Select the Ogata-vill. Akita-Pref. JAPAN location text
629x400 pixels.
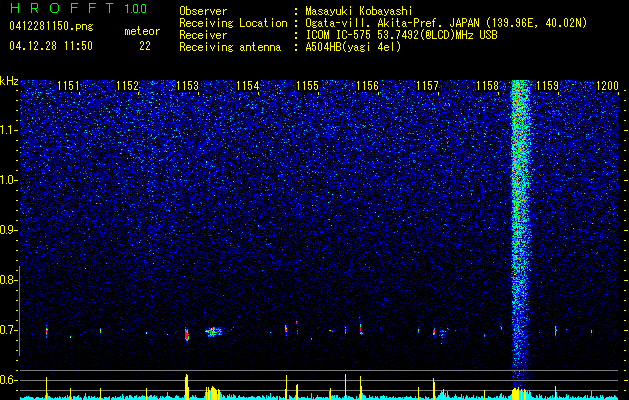[x=446, y=24]
